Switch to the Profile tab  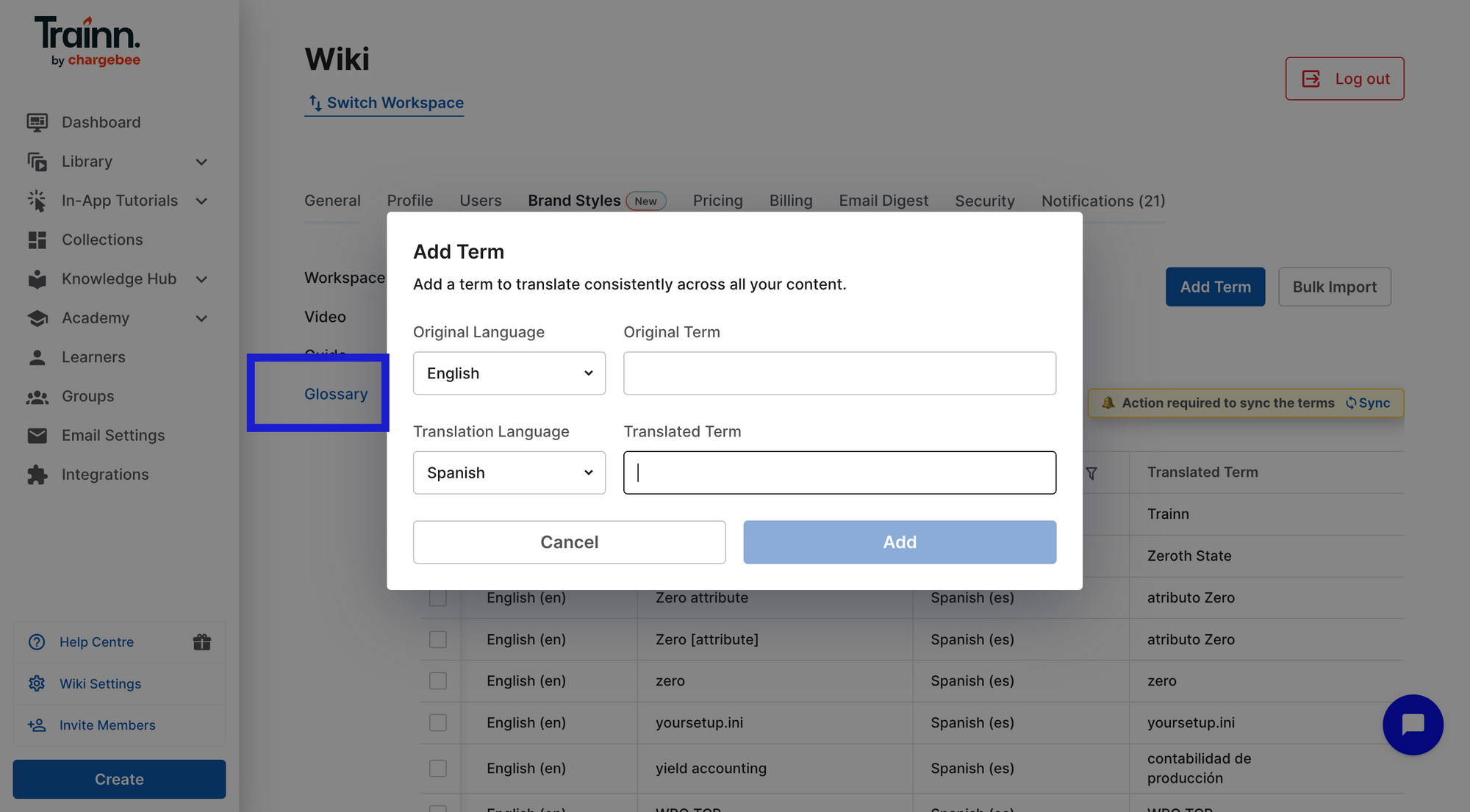(x=410, y=201)
